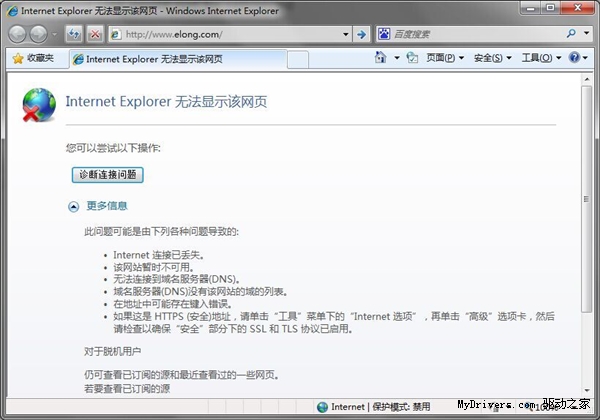Maximize the Internet Explorer window
The width and height of the screenshot is (600, 420).
tap(550, 8)
